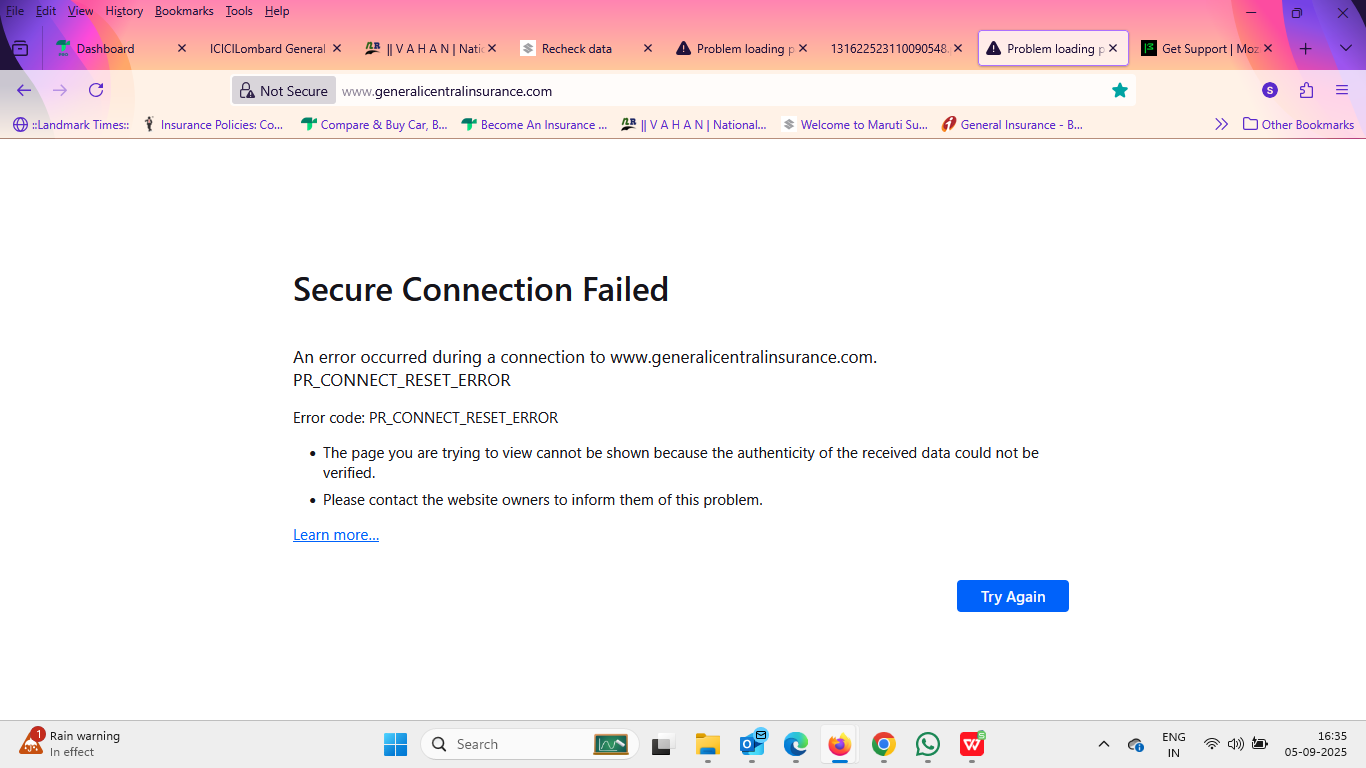
Task: Toggle the bookmark star in the address bar
Action: [x=1120, y=91]
